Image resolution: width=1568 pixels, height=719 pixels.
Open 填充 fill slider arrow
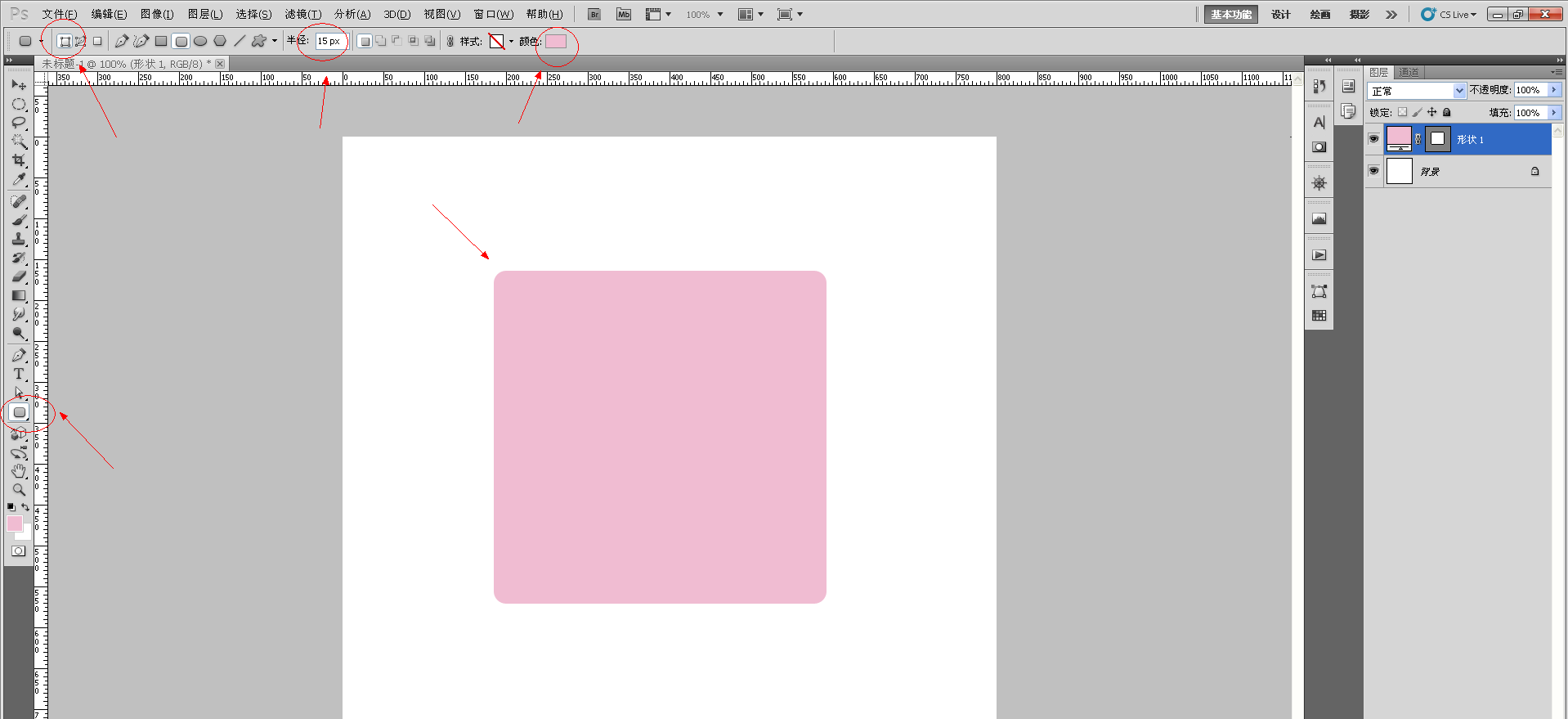pyautogui.click(x=1553, y=113)
